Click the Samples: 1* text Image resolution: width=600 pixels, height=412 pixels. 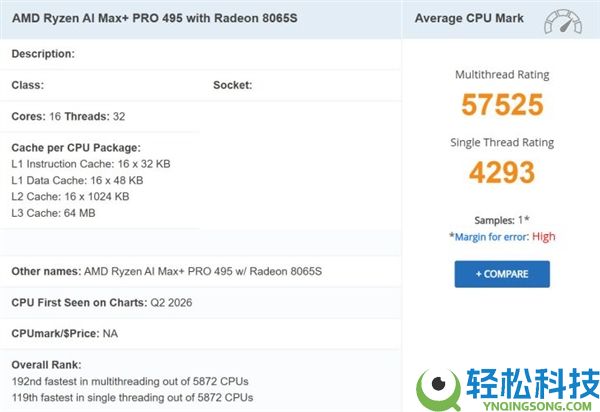click(502, 220)
